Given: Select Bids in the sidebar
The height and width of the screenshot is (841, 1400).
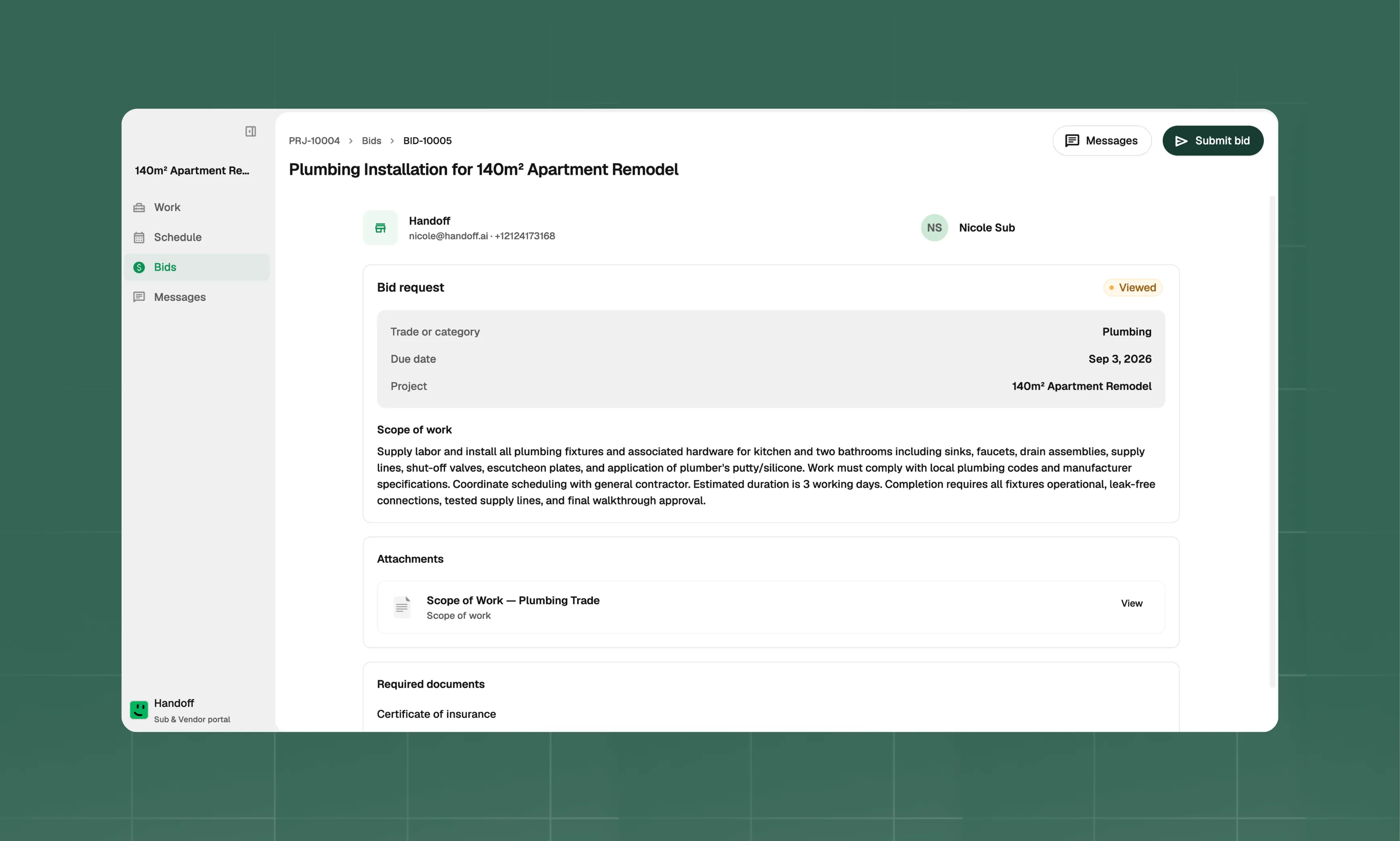Looking at the screenshot, I should click(x=197, y=268).
